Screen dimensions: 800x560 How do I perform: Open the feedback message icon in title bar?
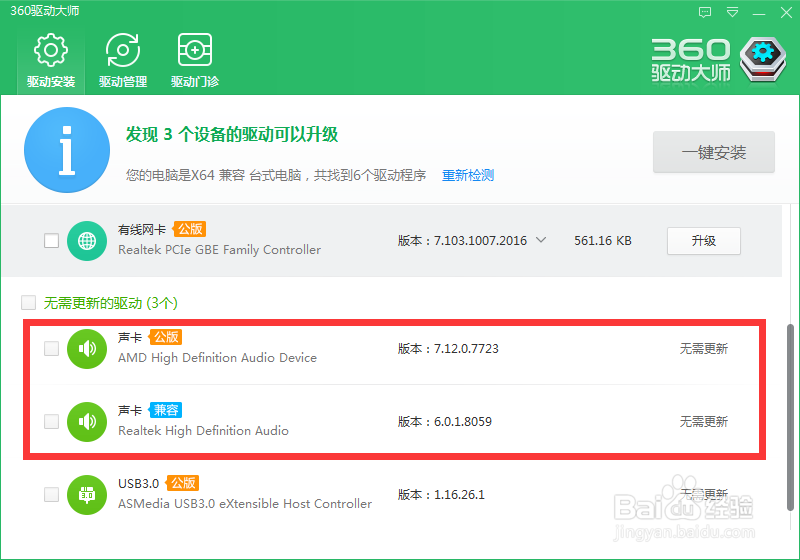click(705, 12)
